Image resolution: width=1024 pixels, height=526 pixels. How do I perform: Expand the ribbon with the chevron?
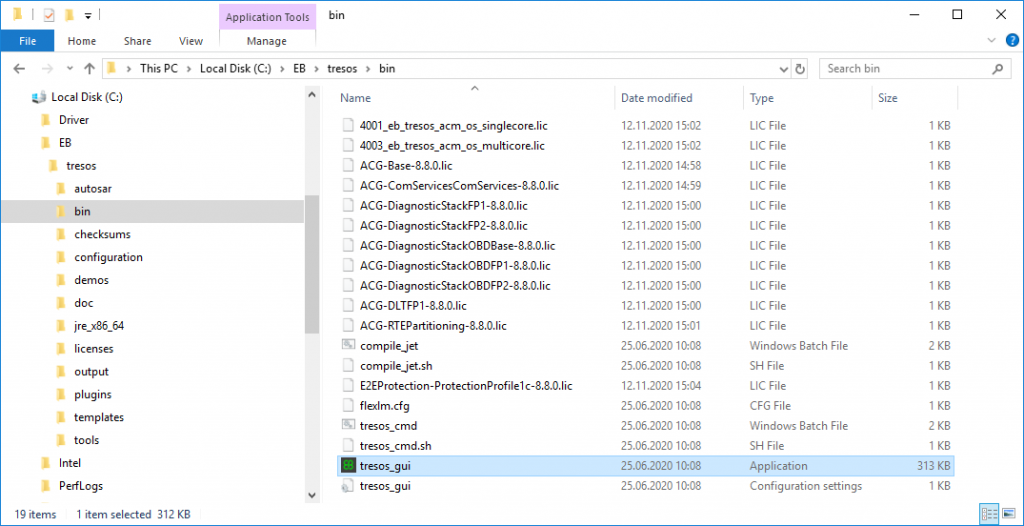coord(991,41)
